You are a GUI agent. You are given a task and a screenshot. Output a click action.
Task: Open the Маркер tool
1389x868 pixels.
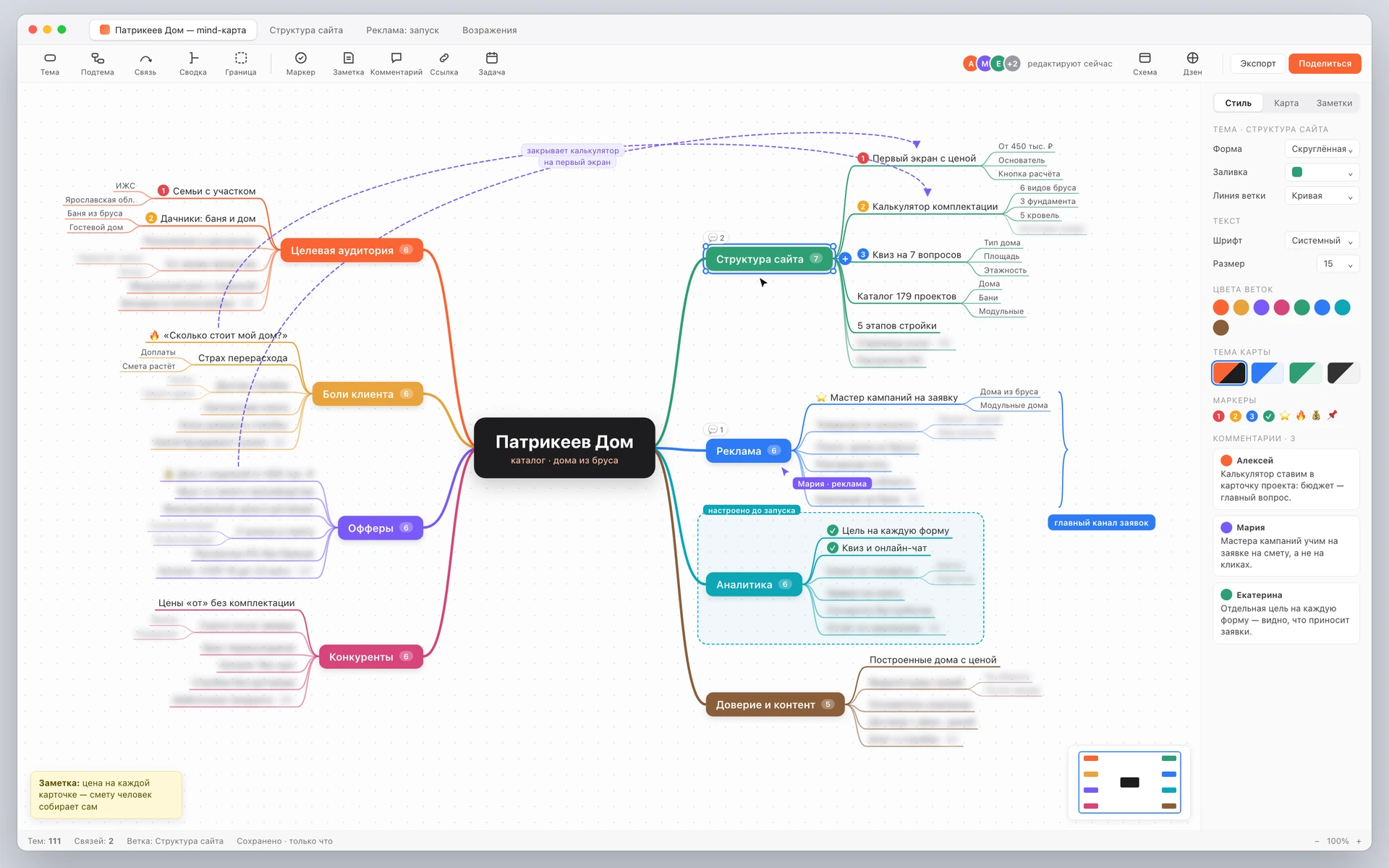coord(301,64)
